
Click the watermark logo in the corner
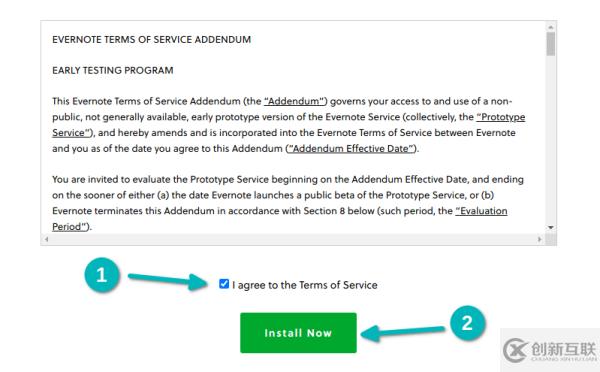(x=550, y=350)
